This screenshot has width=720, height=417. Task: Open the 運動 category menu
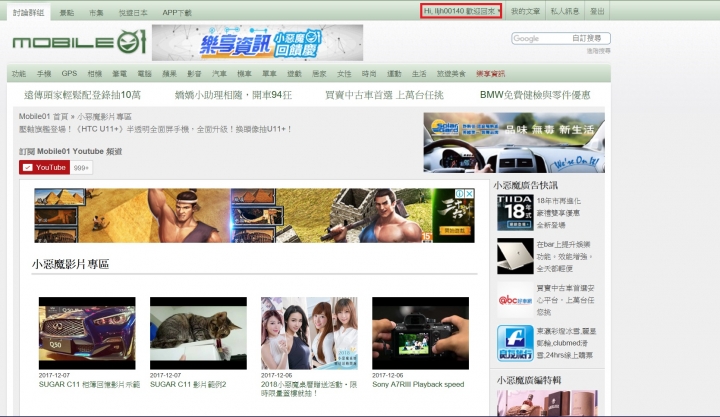394,73
